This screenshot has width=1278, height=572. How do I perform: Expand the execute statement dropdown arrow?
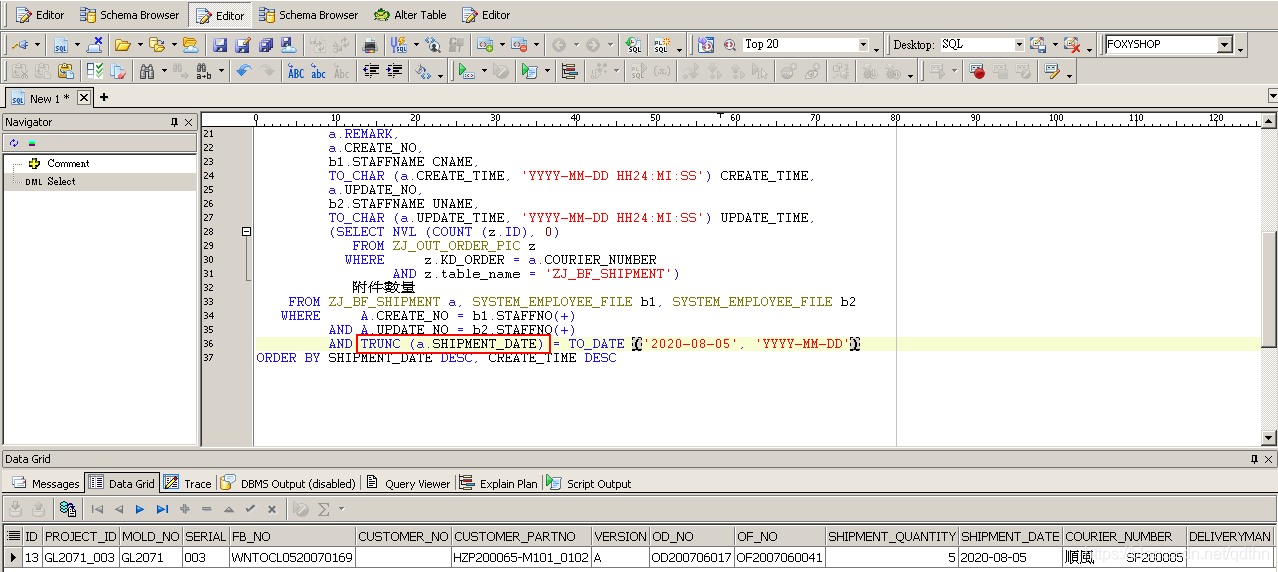click(x=484, y=71)
